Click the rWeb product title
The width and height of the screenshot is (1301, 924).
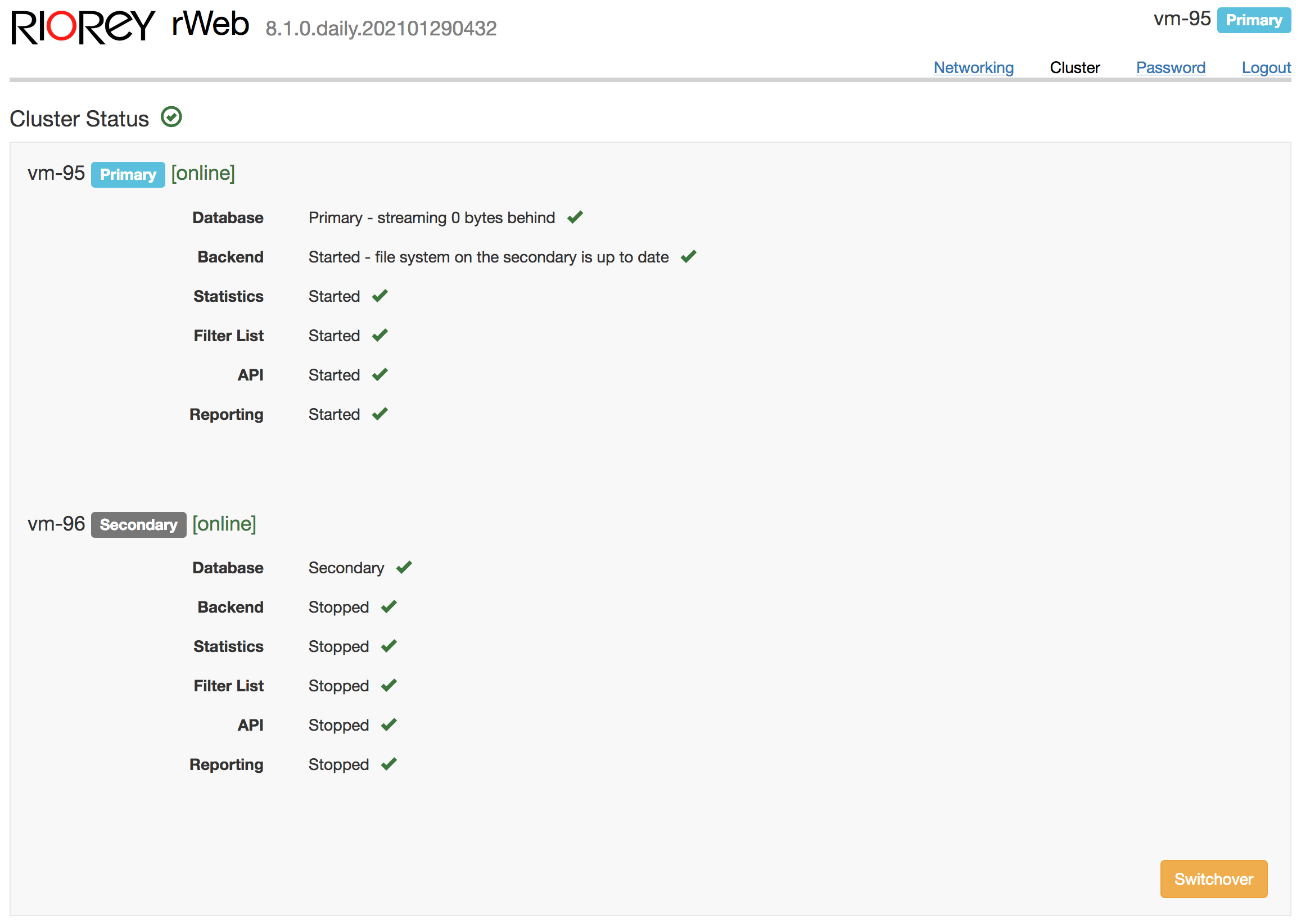(x=211, y=24)
